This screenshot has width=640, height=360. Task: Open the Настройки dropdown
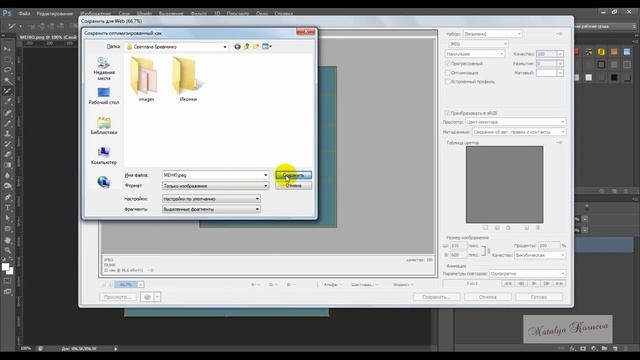(211, 199)
